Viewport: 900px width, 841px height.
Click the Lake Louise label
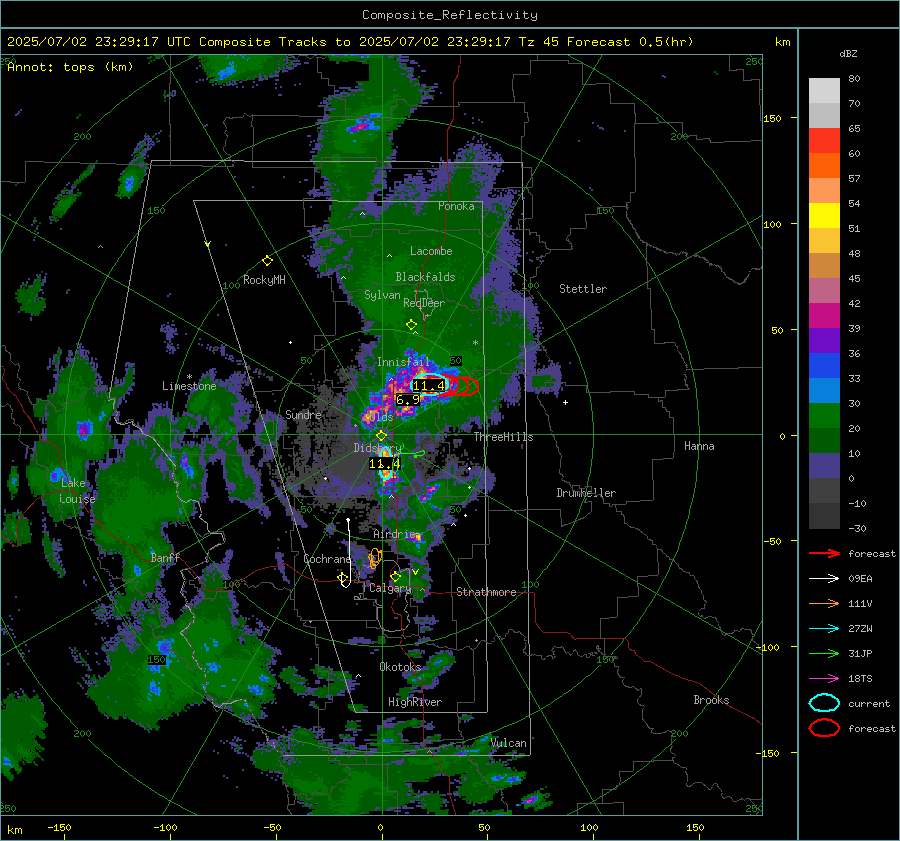[x=77, y=491]
